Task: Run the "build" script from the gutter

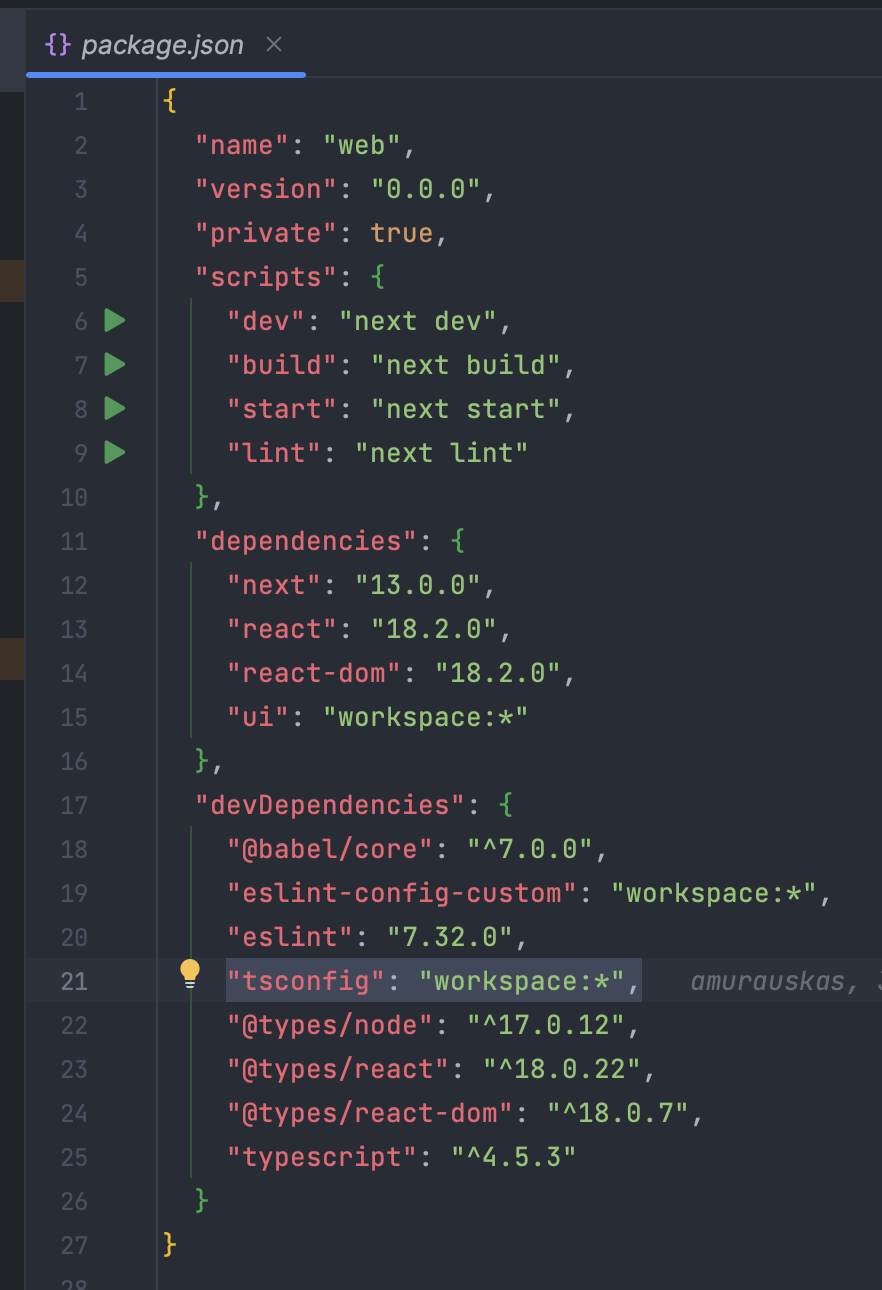Action: 115,365
